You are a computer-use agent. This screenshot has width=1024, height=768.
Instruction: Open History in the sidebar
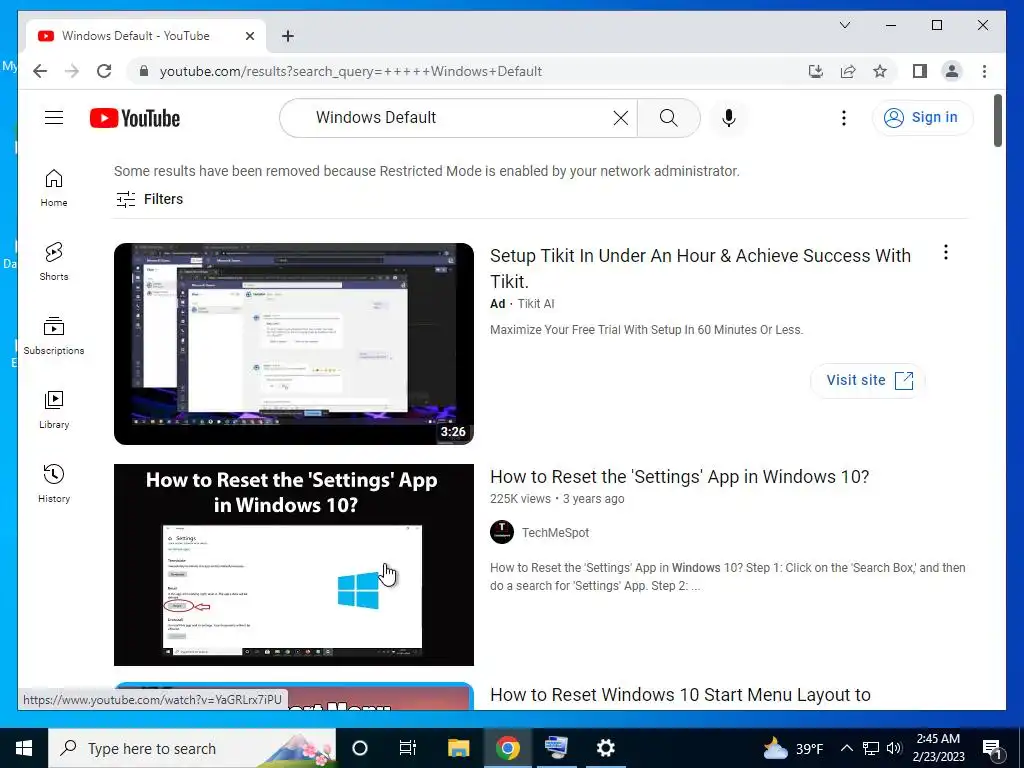click(54, 483)
